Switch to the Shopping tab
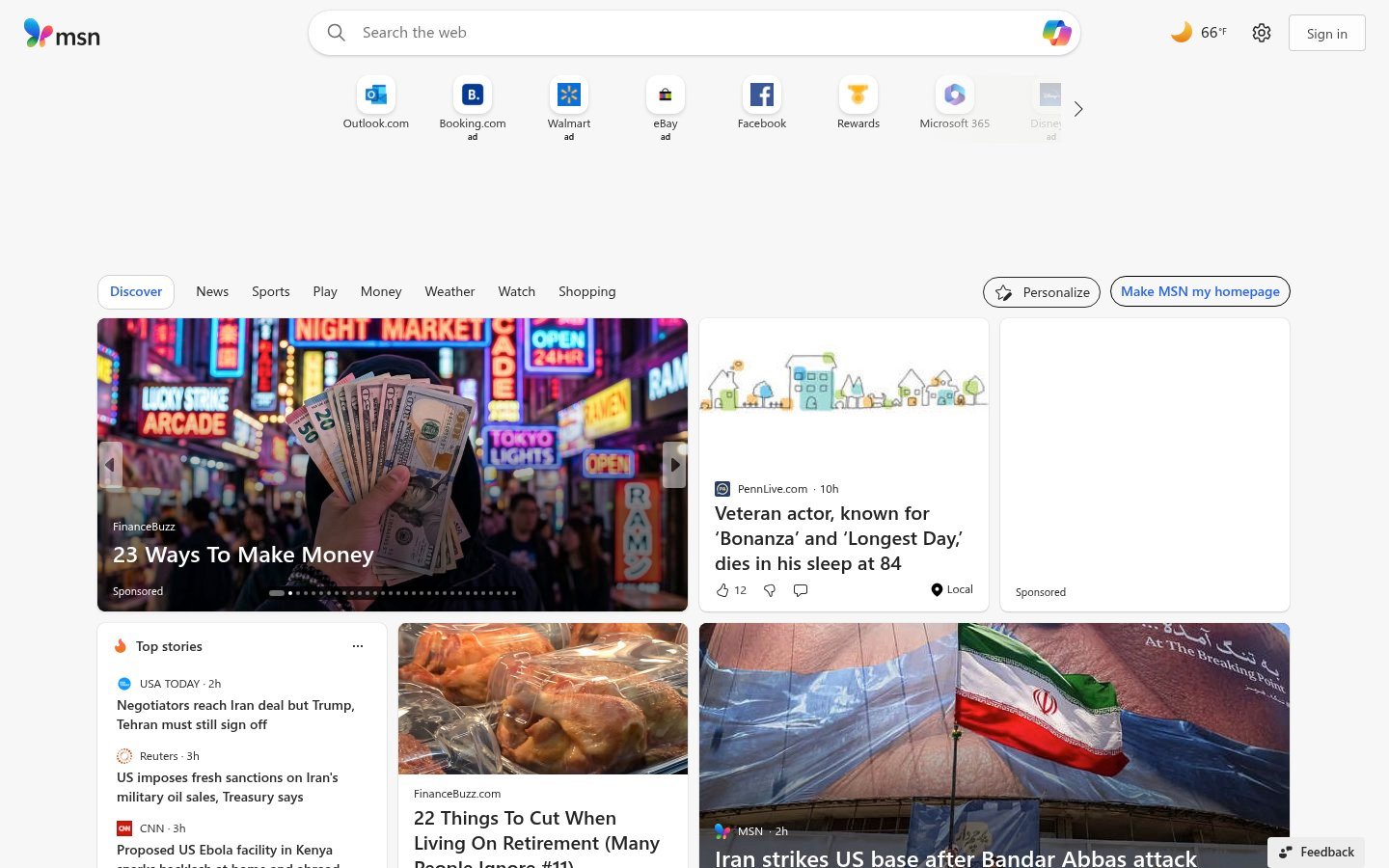 point(587,291)
